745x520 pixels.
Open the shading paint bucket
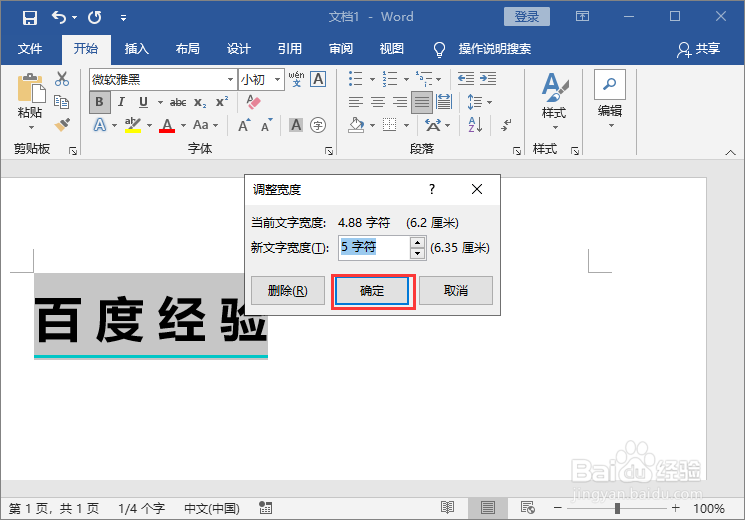click(x=356, y=125)
